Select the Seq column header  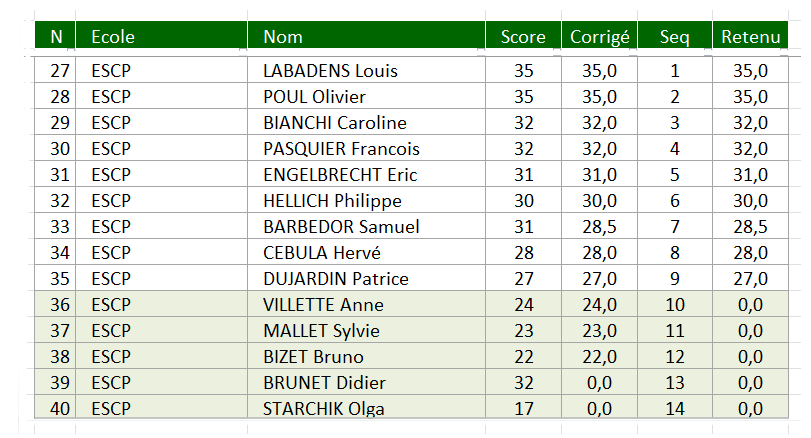pos(675,37)
